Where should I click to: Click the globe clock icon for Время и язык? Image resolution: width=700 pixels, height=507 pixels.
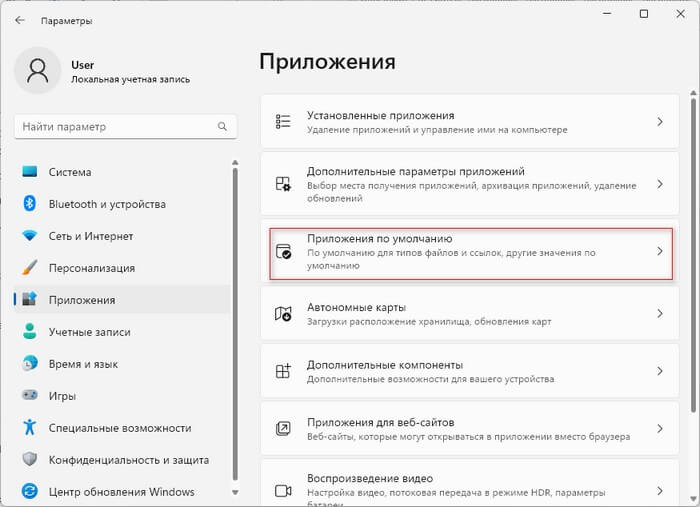coord(29,363)
